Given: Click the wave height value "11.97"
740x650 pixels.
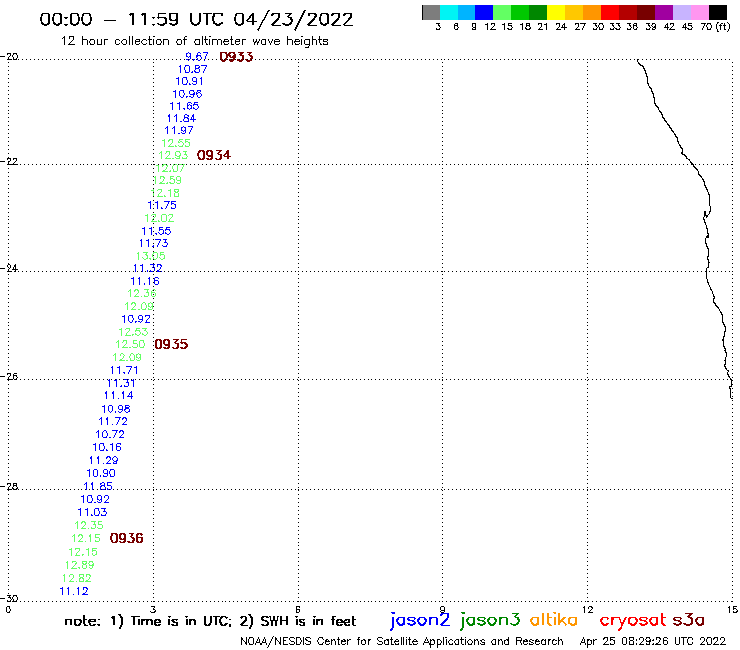Looking at the screenshot, I should (179, 130).
